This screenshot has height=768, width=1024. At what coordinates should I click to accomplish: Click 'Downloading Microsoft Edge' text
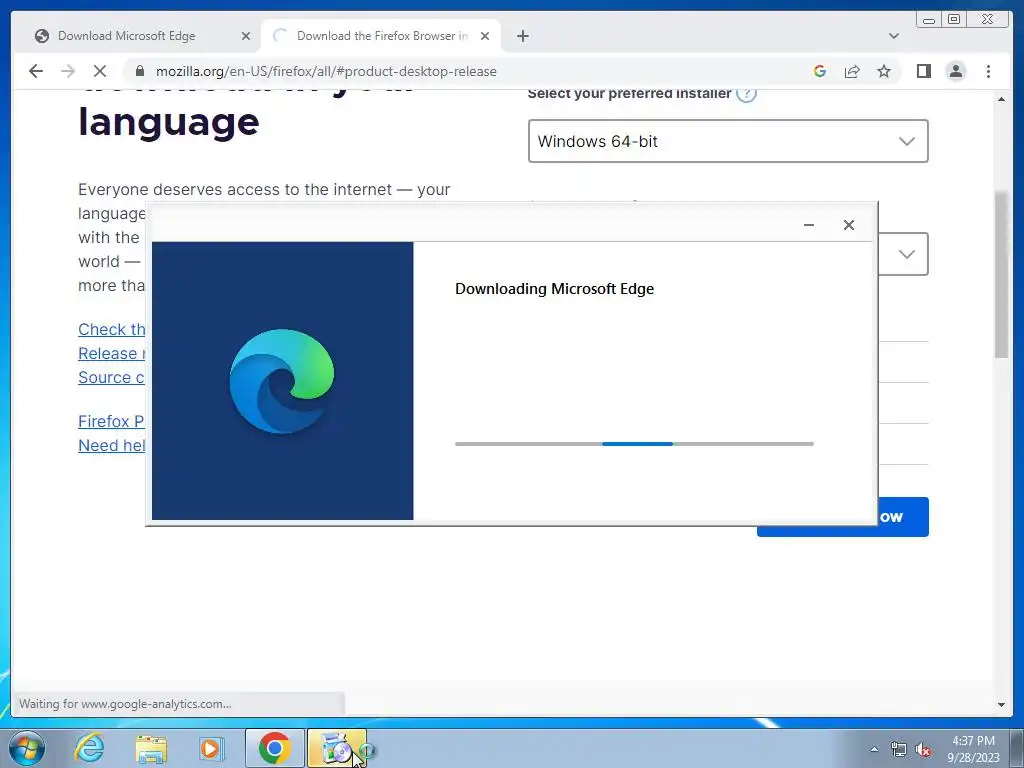tap(554, 289)
